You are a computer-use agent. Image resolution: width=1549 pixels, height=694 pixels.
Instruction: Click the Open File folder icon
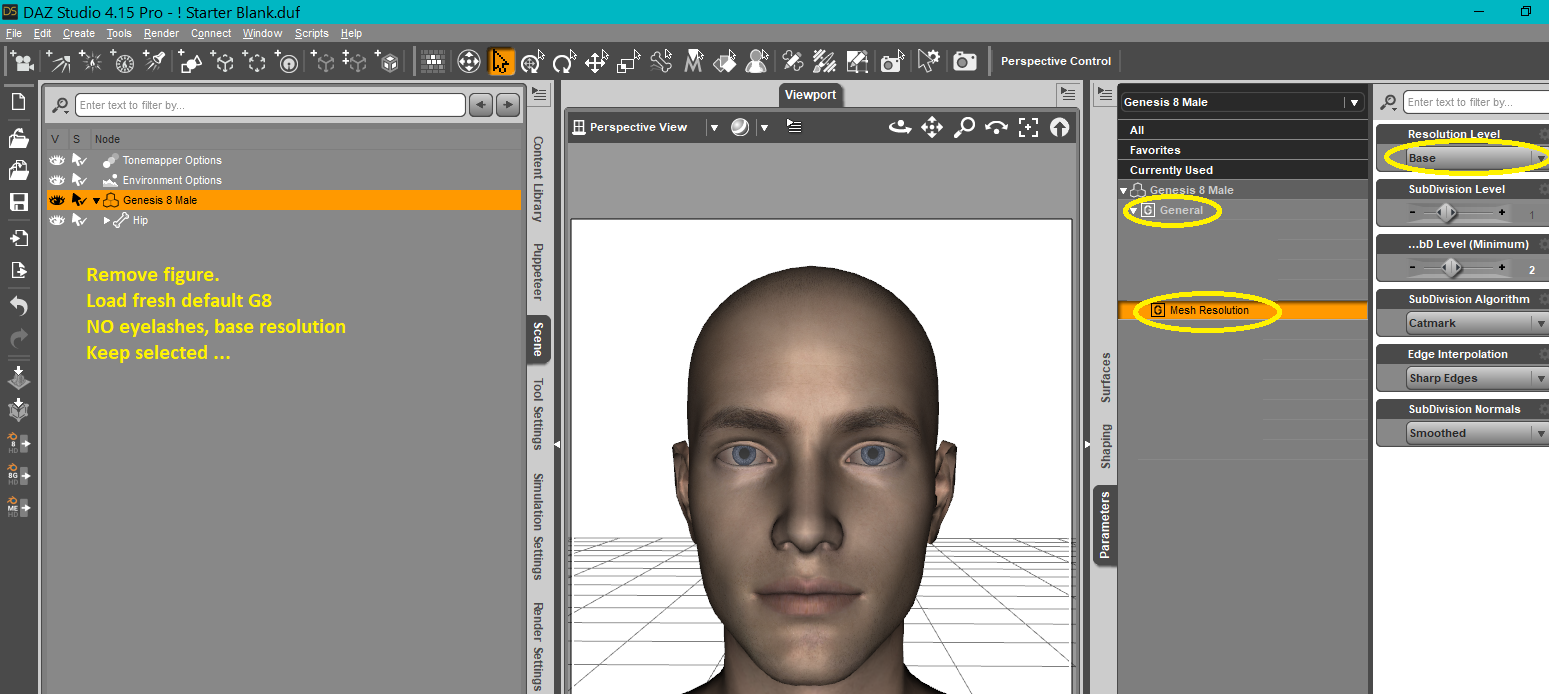(18, 137)
